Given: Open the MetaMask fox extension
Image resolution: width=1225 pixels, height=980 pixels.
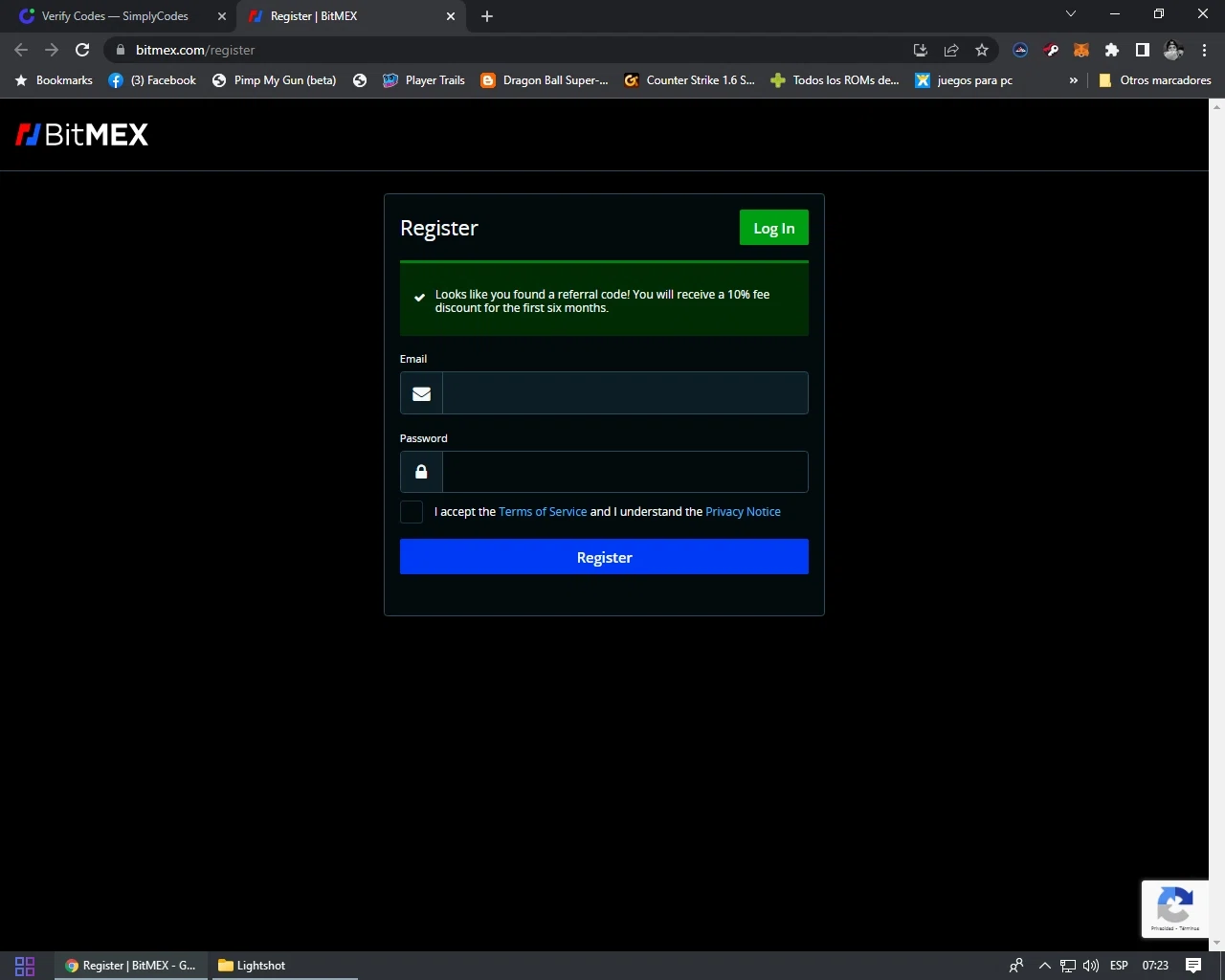Looking at the screenshot, I should pos(1081,50).
